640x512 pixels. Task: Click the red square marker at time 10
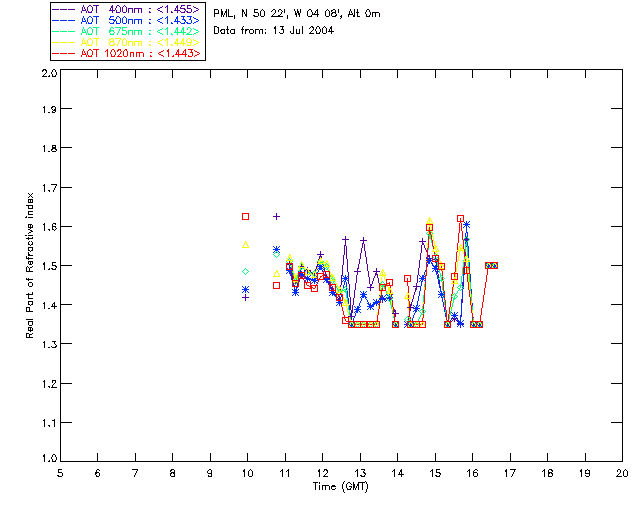(246, 216)
